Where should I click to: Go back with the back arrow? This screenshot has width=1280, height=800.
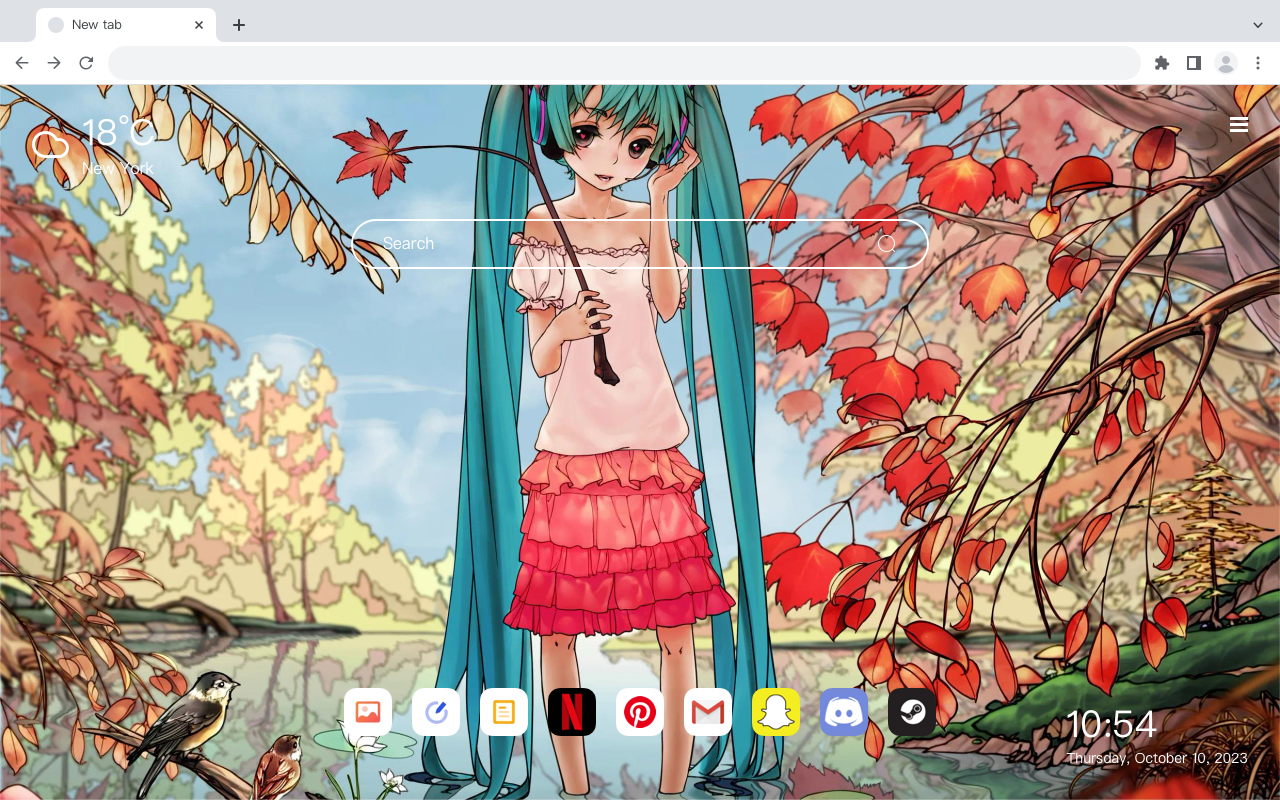pos(22,63)
